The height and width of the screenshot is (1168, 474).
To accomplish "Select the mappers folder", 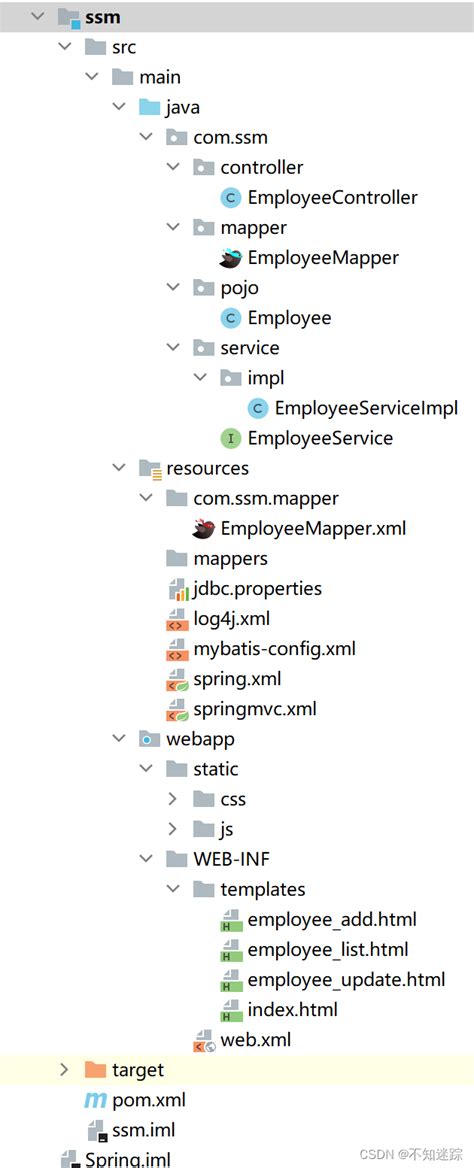I will coord(230,559).
